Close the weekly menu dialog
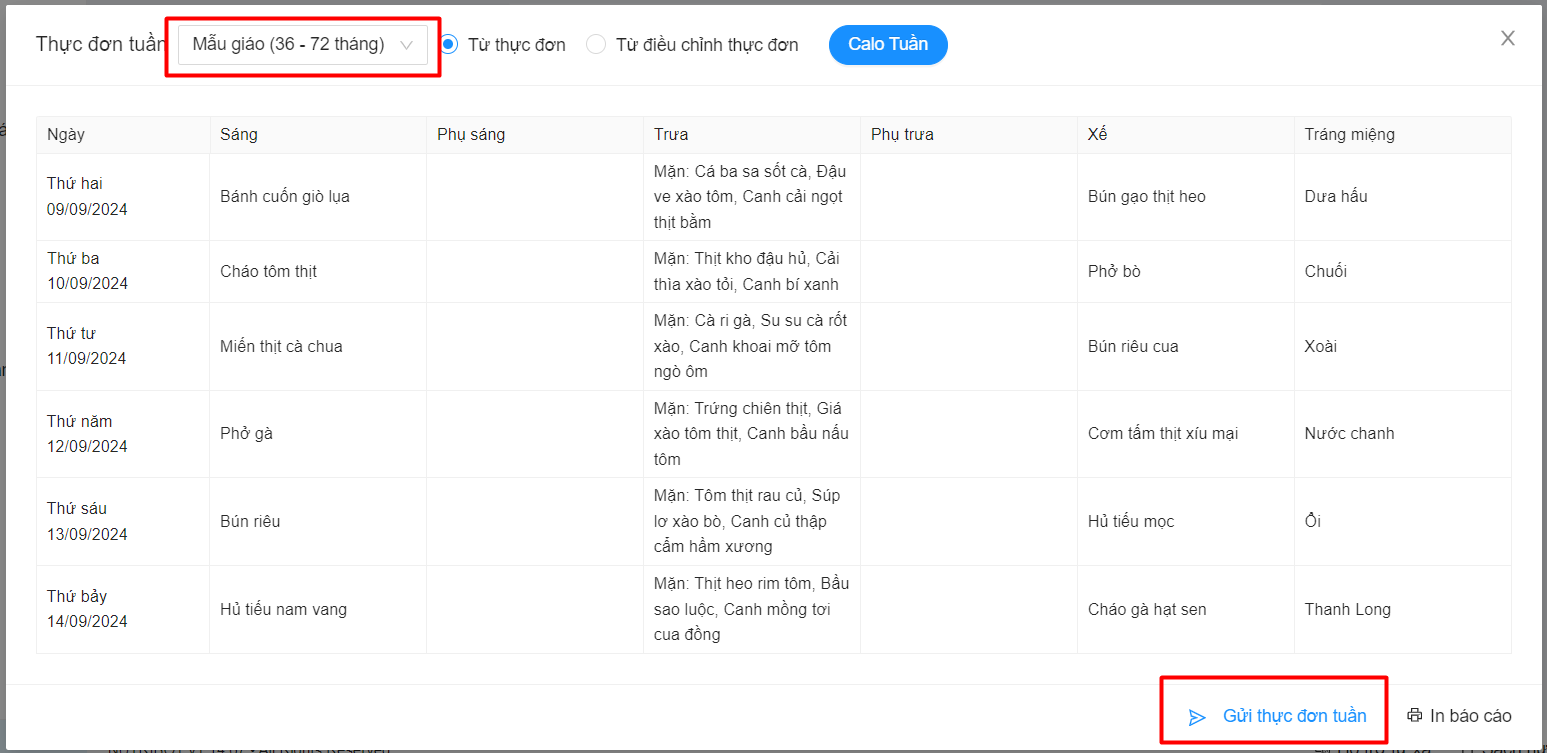Viewport: 1547px width, 753px height. (1508, 39)
